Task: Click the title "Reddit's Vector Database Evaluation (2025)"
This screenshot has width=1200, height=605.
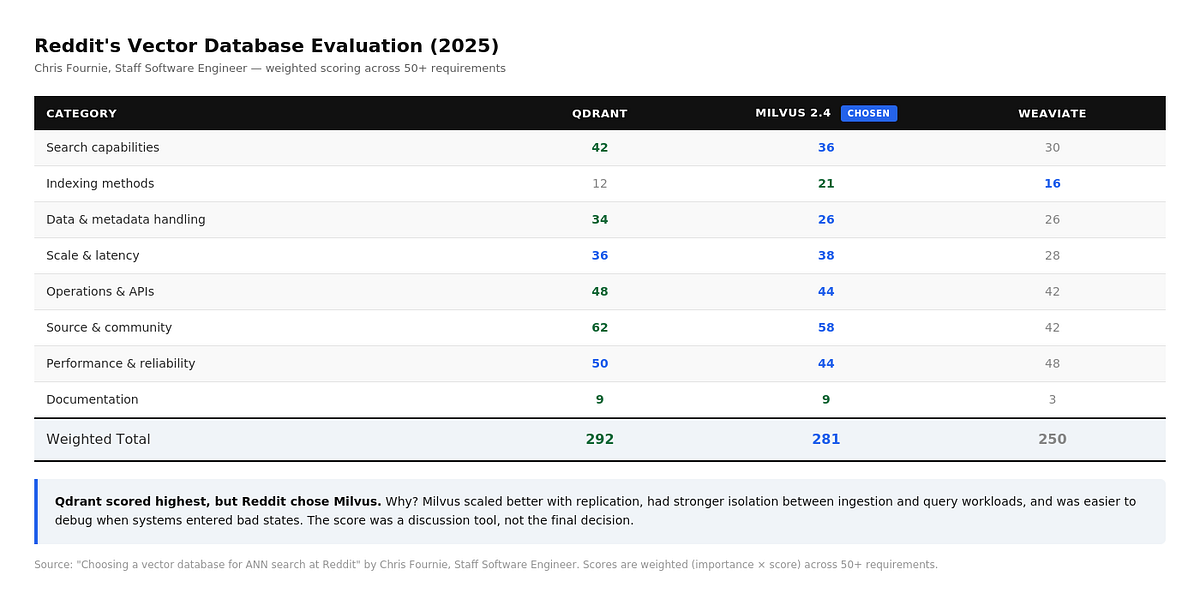Action: (x=266, y=46)
